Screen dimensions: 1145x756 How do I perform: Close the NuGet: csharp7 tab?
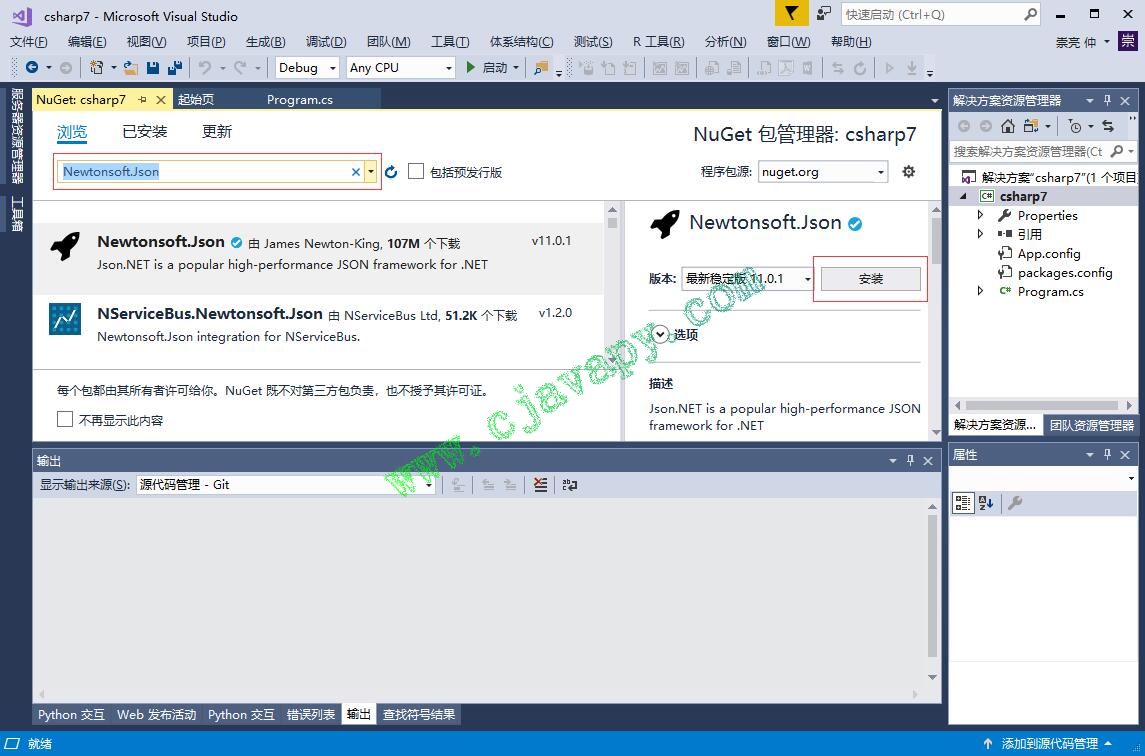tap(161, 99)
